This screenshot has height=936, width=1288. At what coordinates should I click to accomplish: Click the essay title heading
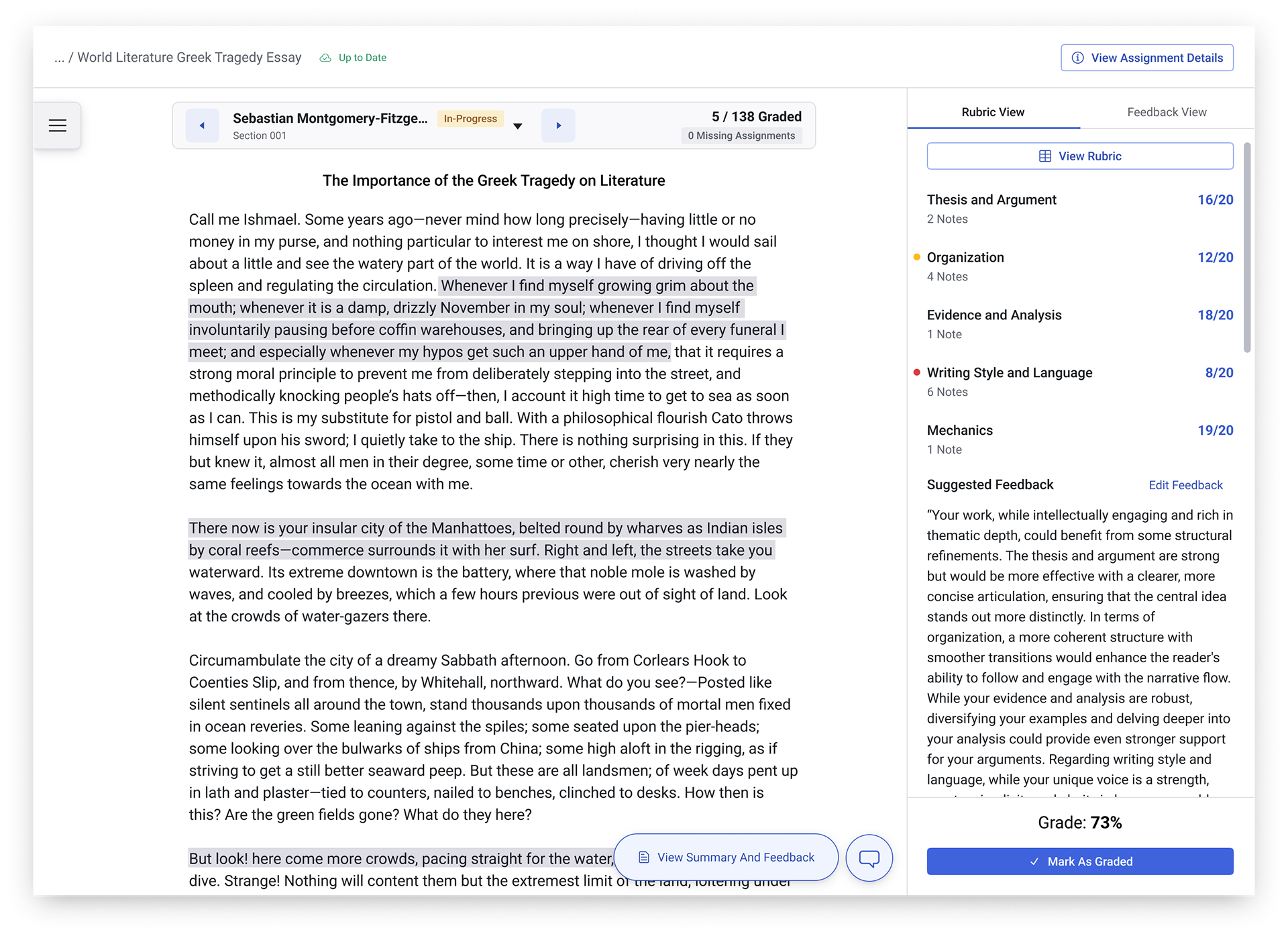(493, 181)
